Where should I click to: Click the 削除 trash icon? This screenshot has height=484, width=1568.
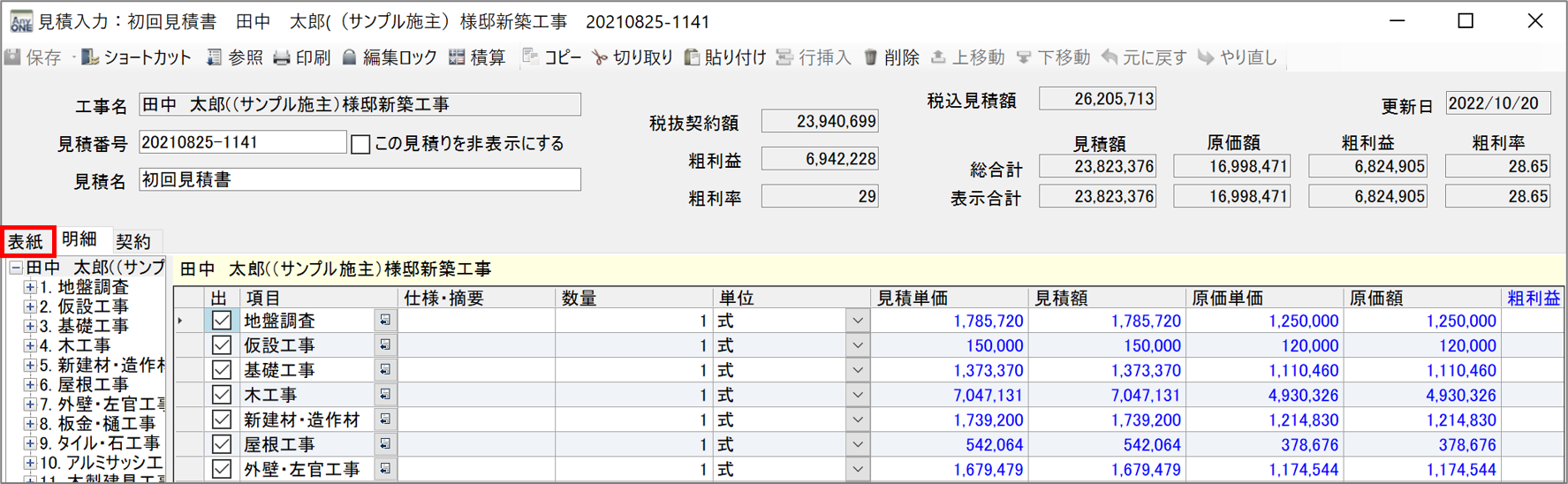870,57
